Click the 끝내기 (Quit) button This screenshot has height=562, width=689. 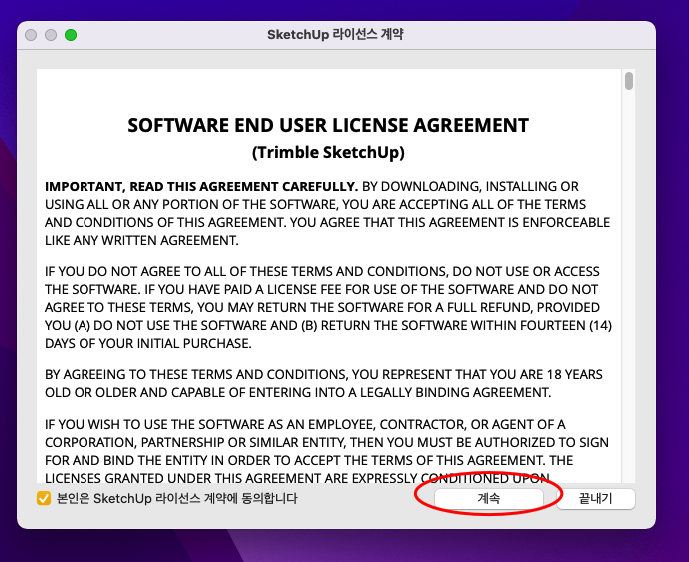point(595,499)
